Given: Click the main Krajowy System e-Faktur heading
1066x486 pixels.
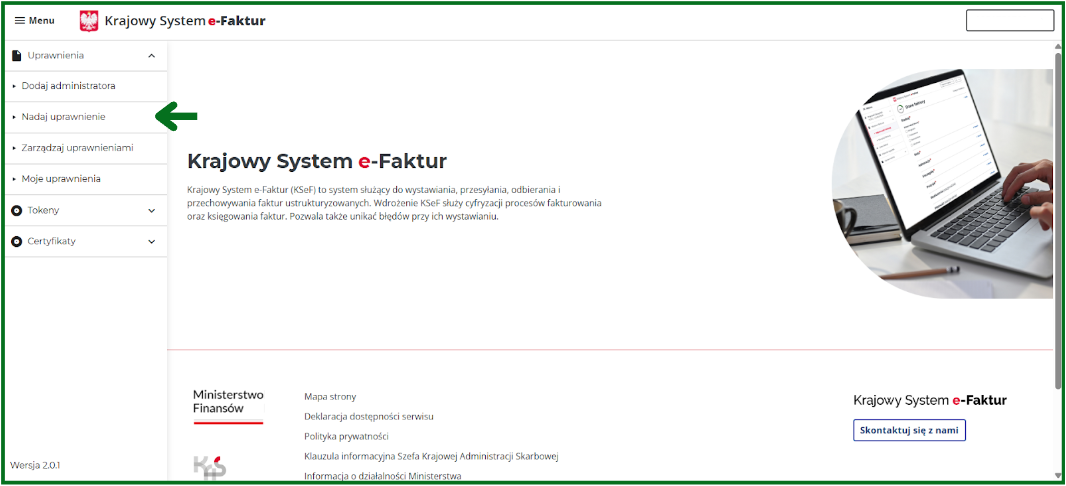Looking at the screenshot, I should click(317, 162).
